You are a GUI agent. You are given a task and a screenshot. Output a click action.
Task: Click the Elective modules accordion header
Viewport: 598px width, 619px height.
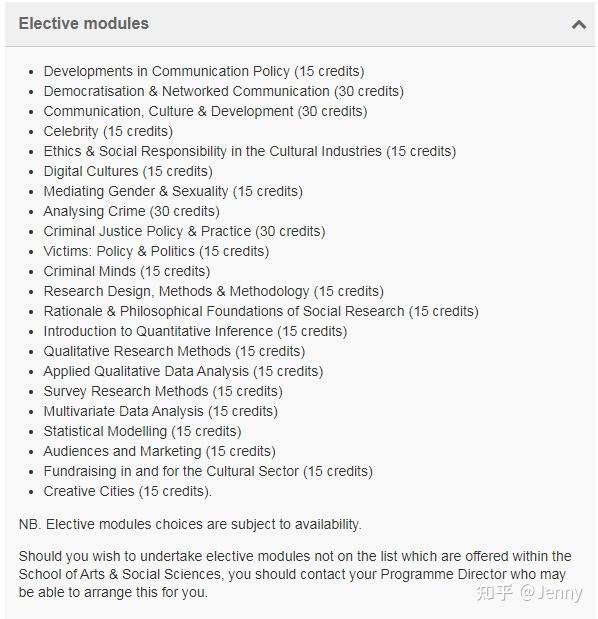tap(300, 24)
